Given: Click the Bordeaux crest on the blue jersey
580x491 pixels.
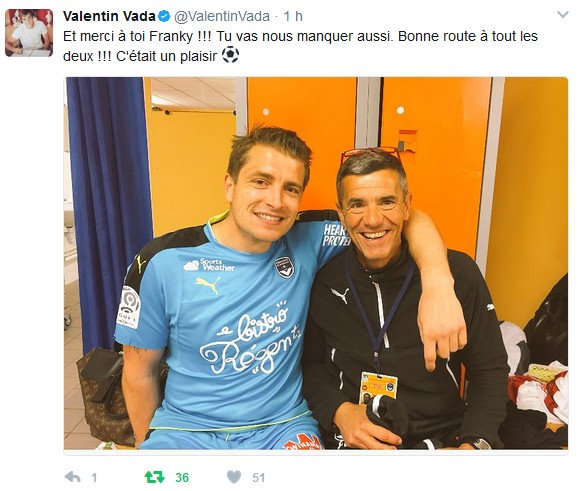Looking at the screenshot, I should (284, 267).
